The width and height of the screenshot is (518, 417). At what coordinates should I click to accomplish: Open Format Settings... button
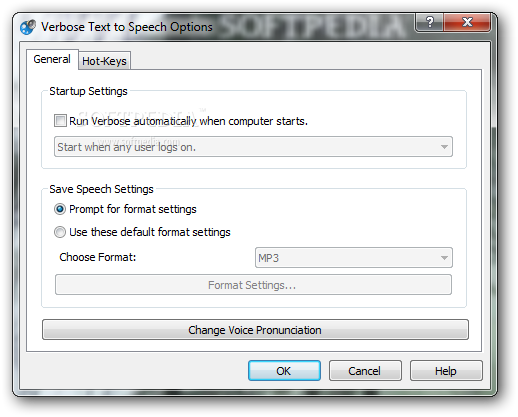[253, 285]
